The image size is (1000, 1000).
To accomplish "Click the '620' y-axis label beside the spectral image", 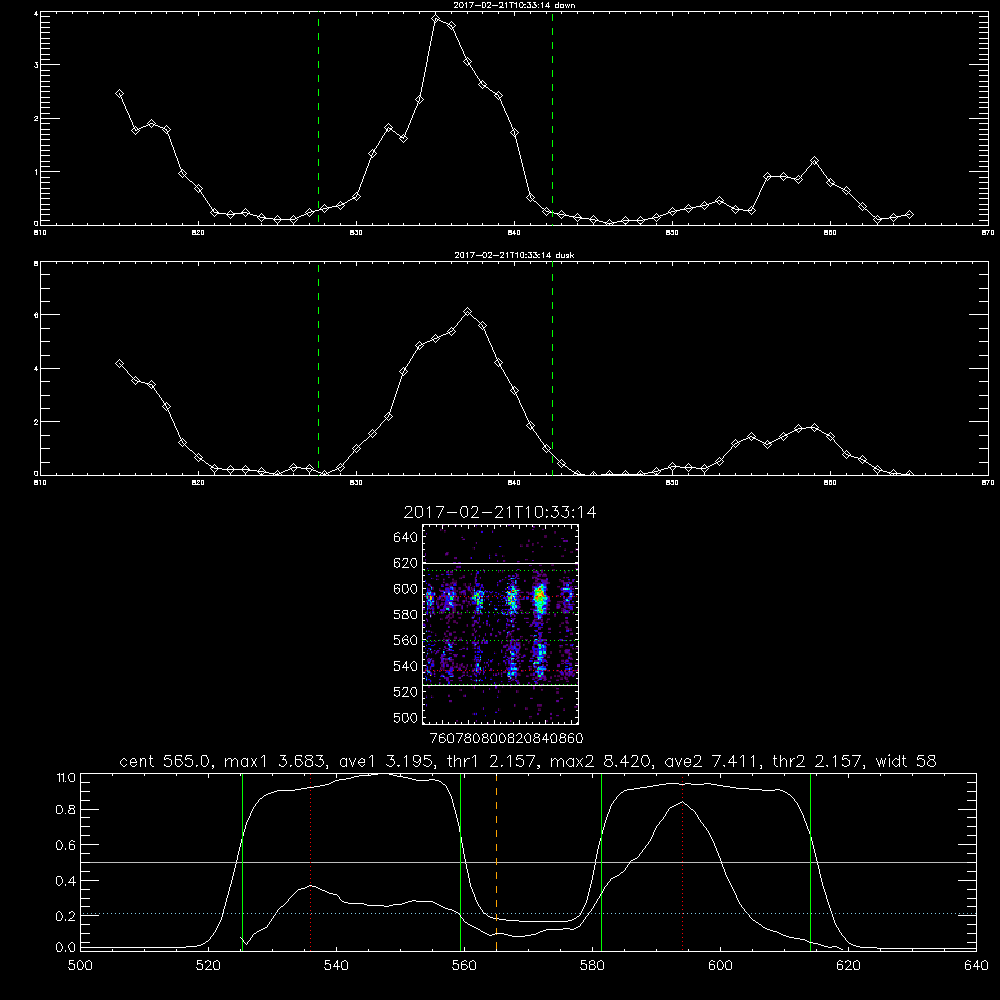I will 406,563.
